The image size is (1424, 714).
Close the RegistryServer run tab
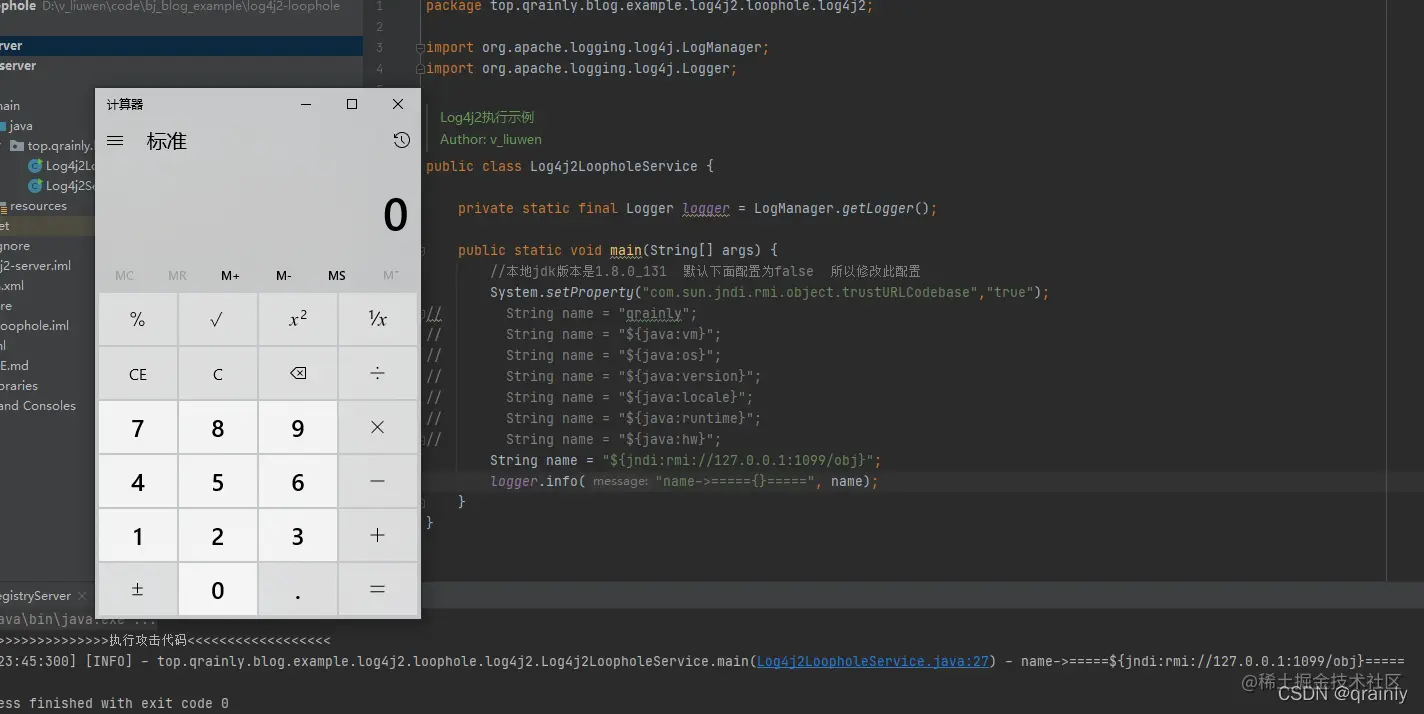[x=83, y=596]
